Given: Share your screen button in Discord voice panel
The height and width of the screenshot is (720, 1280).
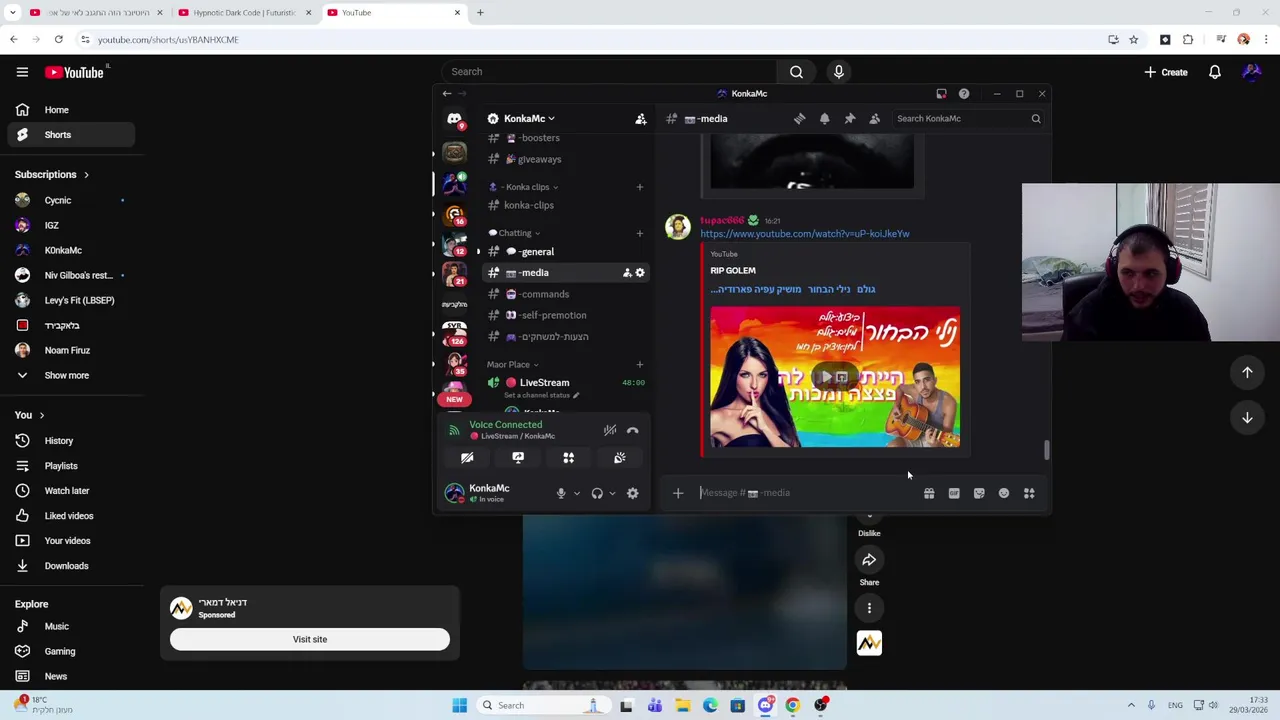Looking at the screenshot, I should coord(518,458).
